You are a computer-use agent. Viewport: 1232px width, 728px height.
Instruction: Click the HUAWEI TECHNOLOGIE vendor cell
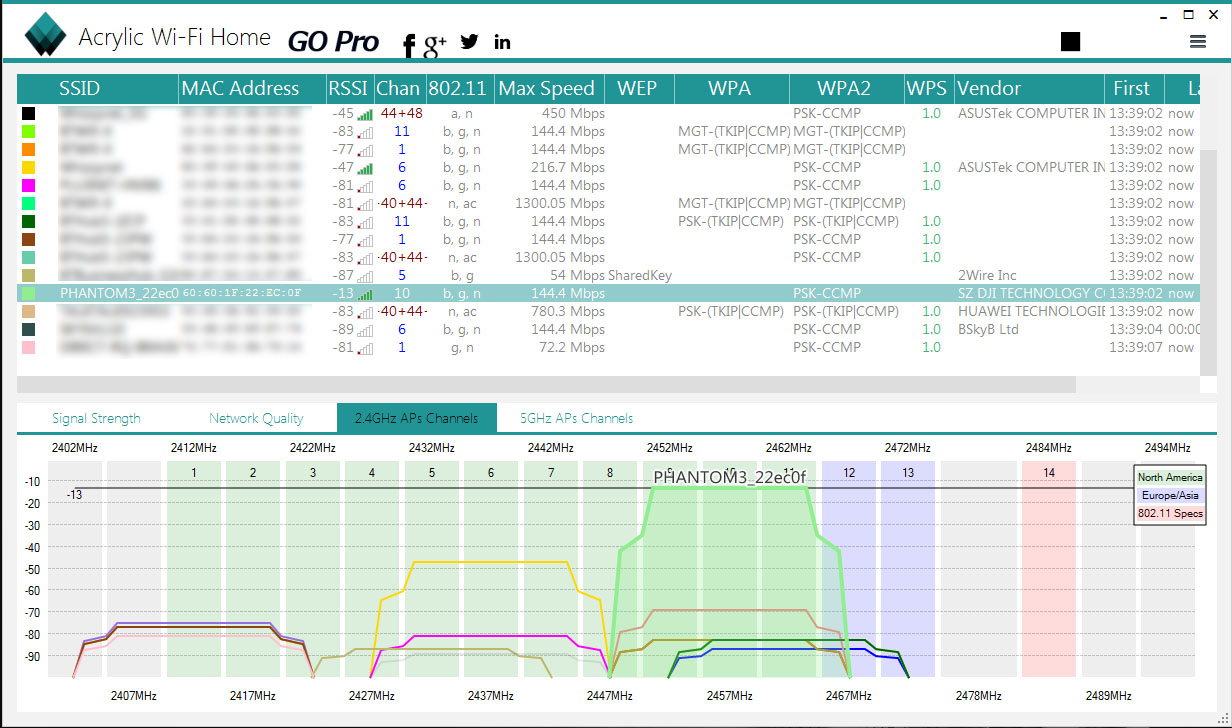pos(1031,312)
